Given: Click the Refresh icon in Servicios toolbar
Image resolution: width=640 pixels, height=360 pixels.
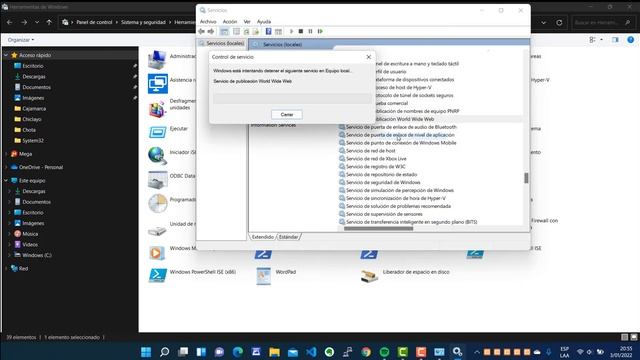Looking at the screenshot, I should (246, 31).
